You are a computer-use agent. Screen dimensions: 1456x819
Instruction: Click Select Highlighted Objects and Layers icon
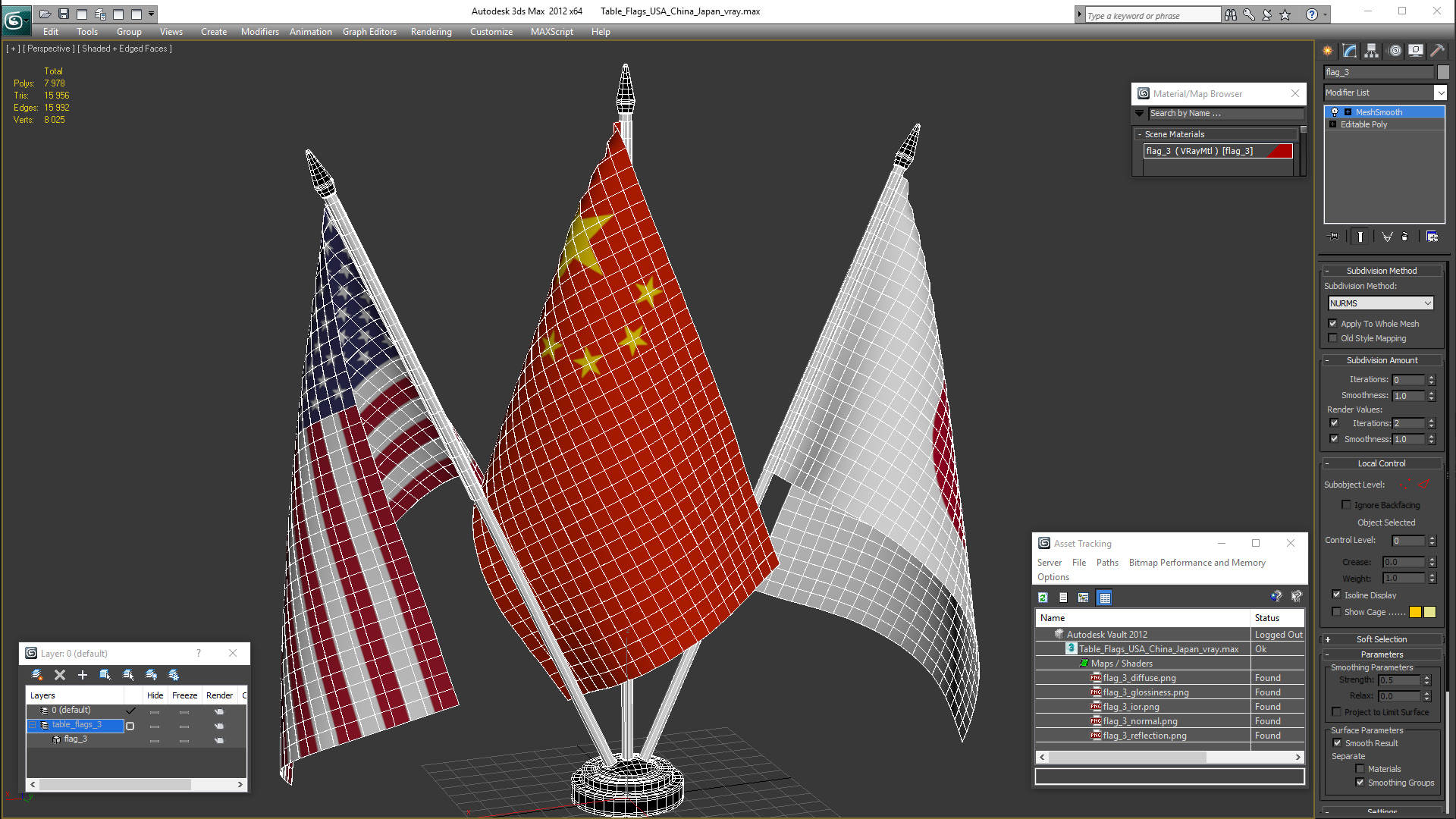click(105, 675)
